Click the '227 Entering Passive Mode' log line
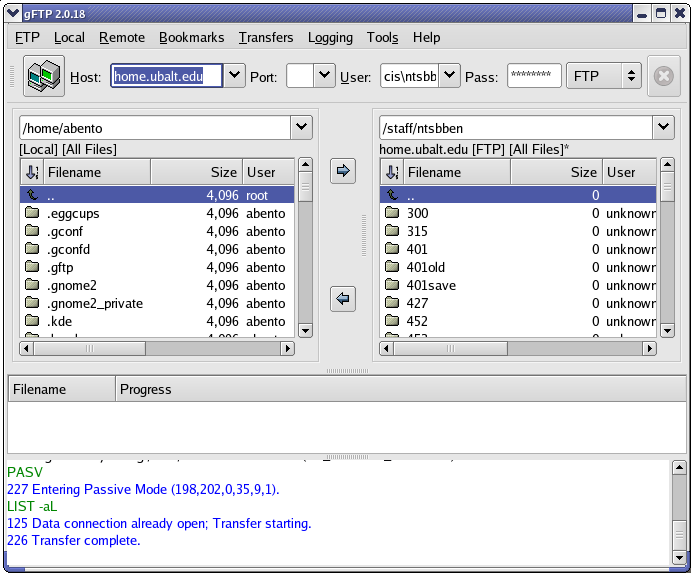 (x=143, y=489)
